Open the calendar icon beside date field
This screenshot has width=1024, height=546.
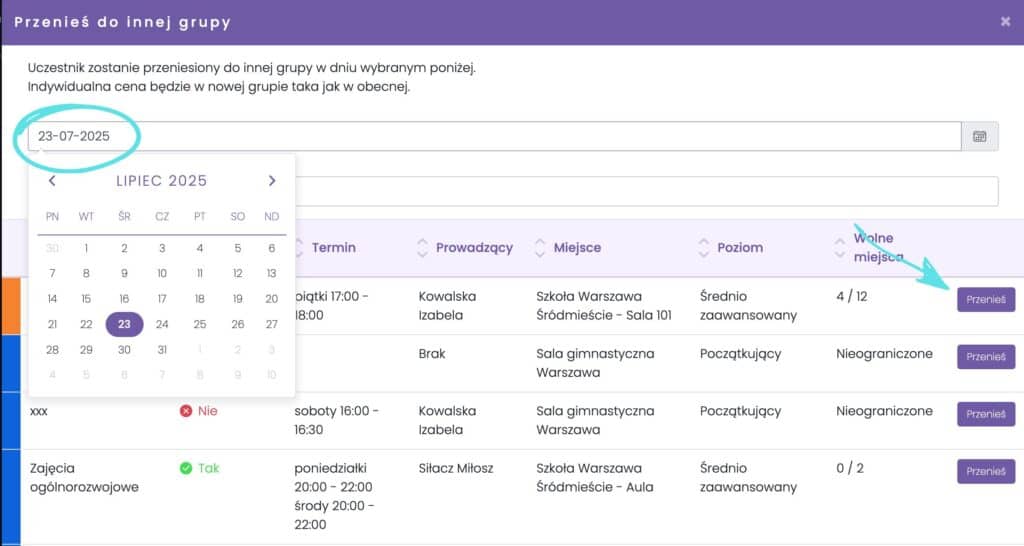point(980,136)
